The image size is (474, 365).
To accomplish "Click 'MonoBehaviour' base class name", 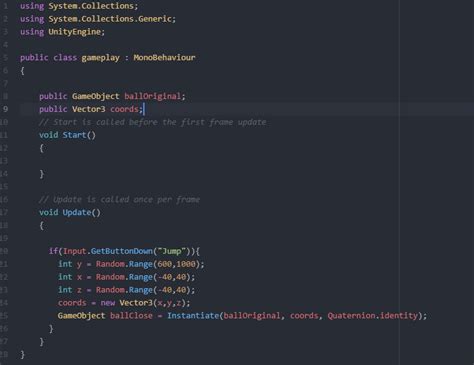I will (164, 58).
